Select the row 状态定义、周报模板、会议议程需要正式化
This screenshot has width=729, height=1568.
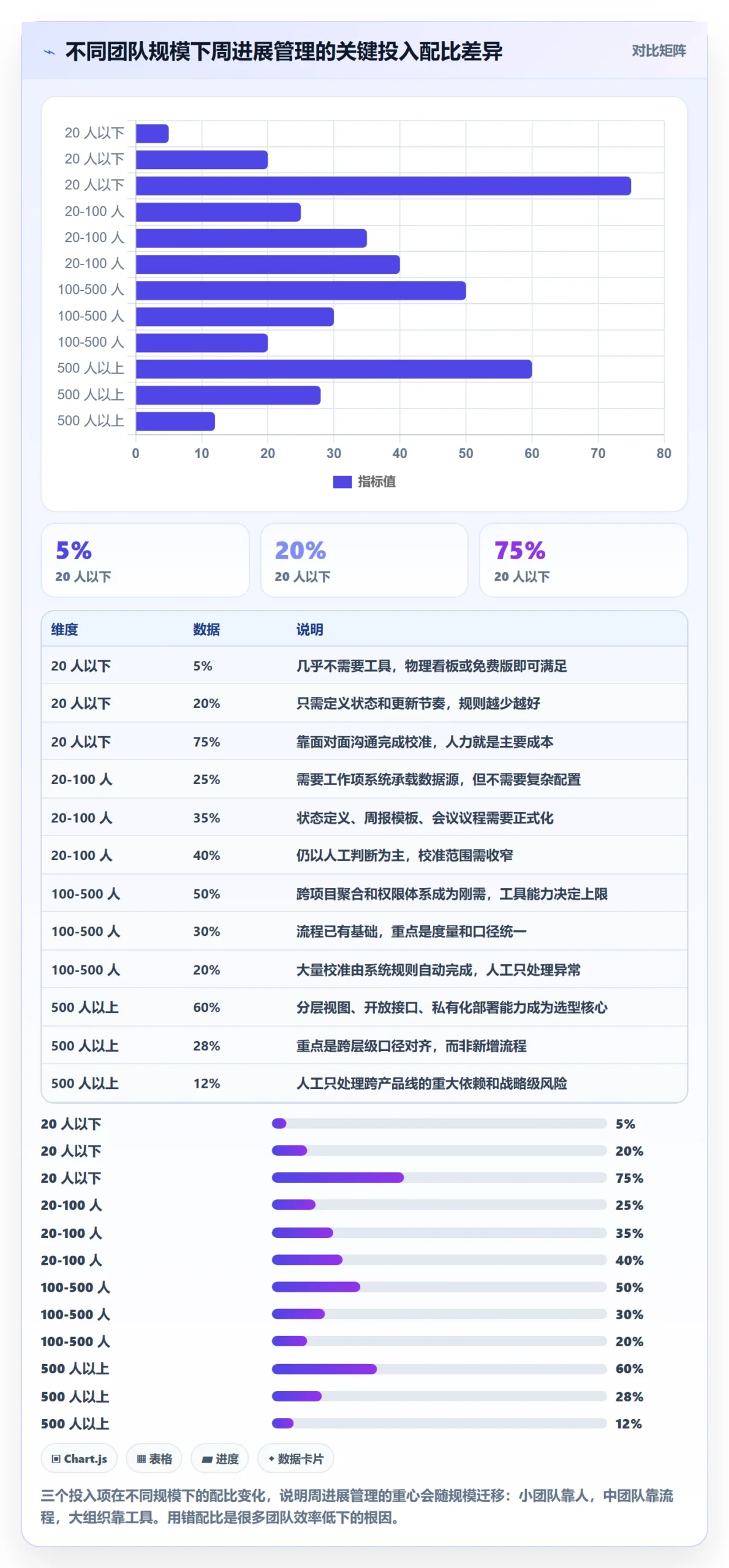coord(364,818)
